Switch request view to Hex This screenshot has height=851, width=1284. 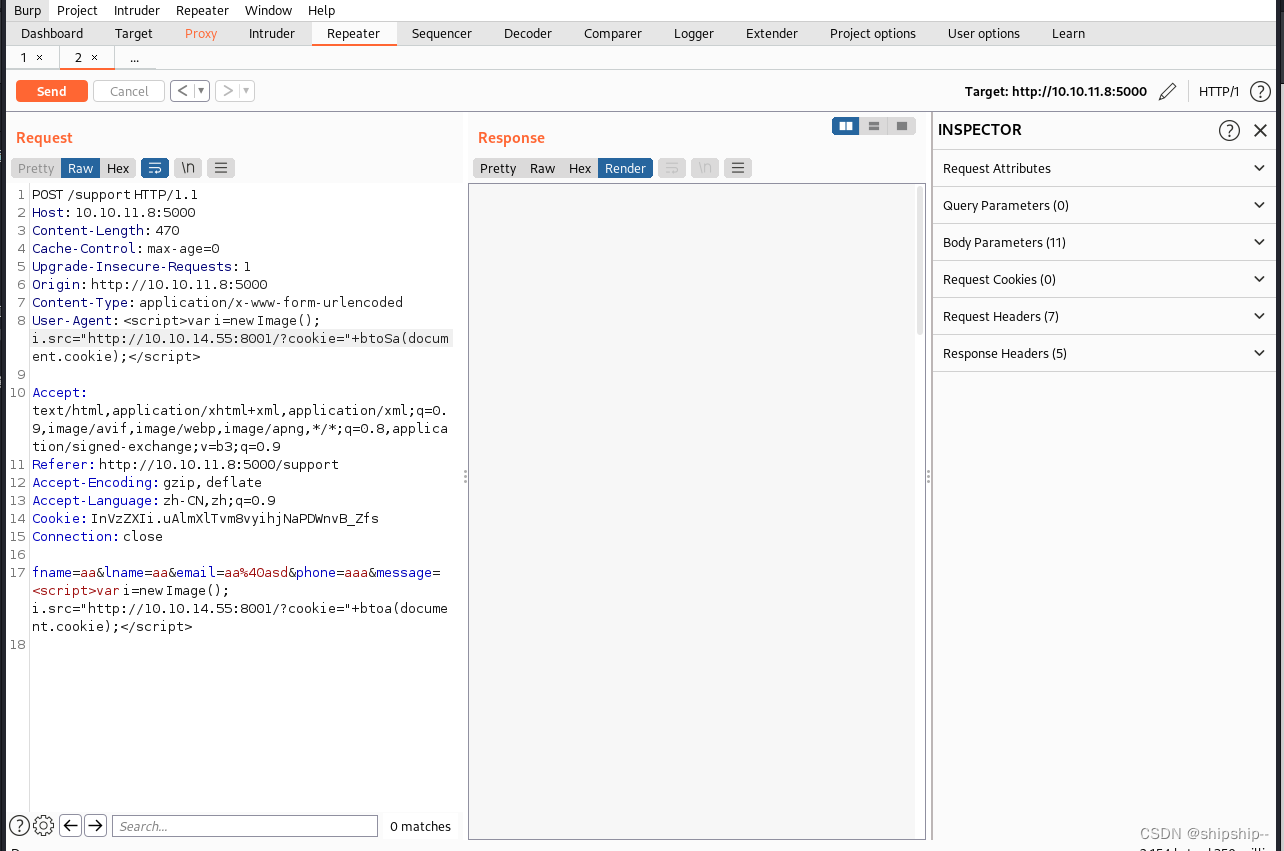(118, 168)
